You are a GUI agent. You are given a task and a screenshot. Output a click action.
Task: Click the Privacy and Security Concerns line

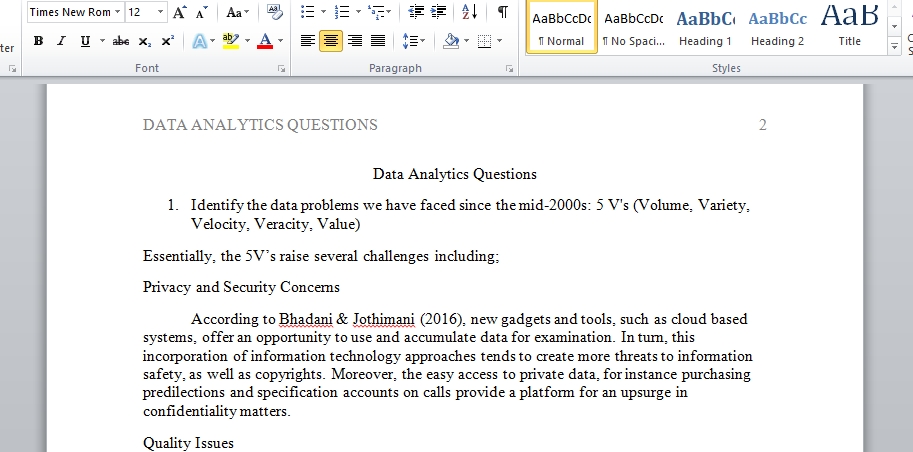(241, 287)
